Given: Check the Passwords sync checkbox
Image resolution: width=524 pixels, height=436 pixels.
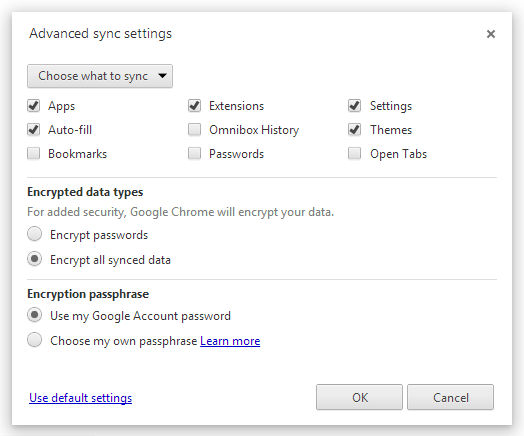Looking at the screenshot, I should 194,154.
